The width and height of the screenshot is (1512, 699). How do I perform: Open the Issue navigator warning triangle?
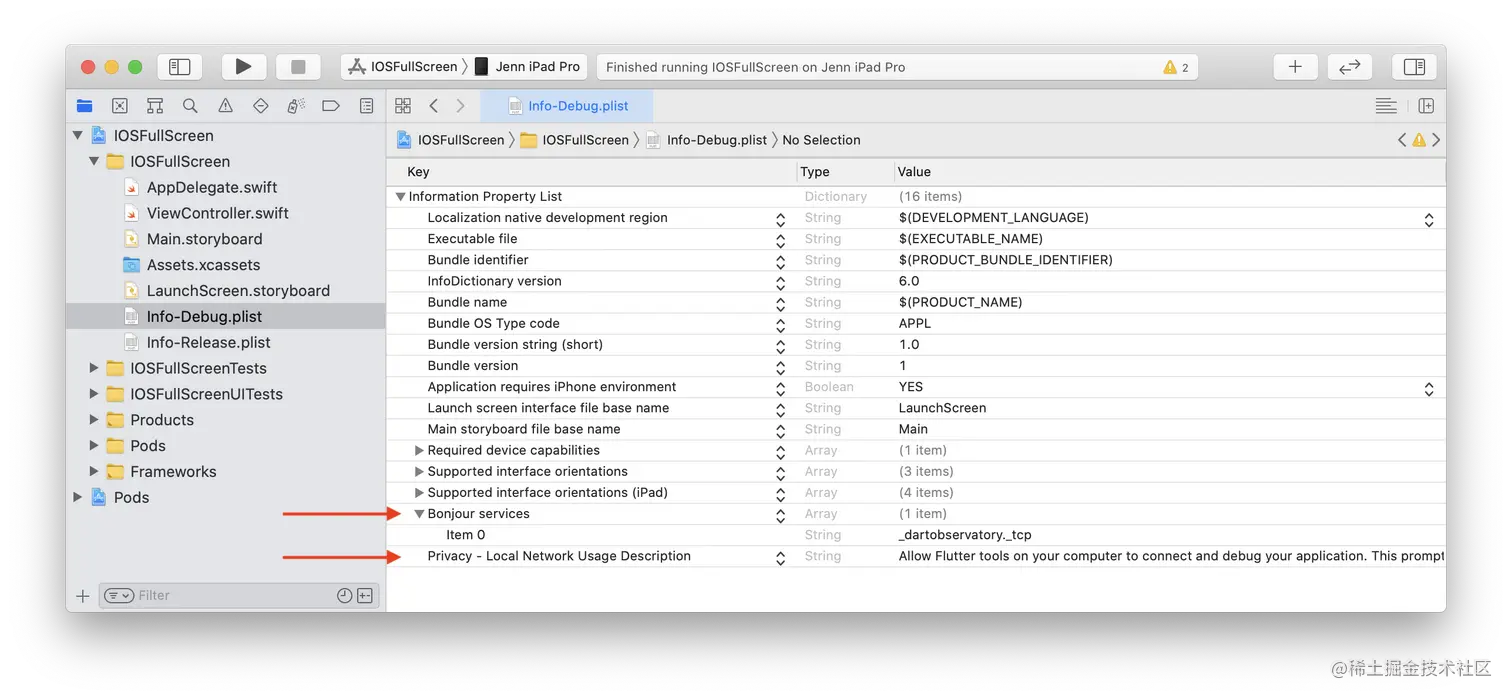225,105
